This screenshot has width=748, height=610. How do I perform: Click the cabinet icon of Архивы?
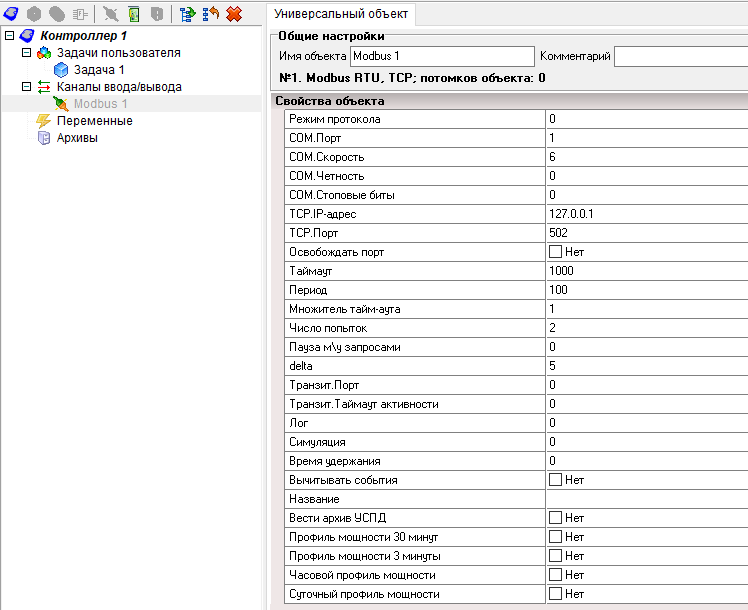[44, 138]
